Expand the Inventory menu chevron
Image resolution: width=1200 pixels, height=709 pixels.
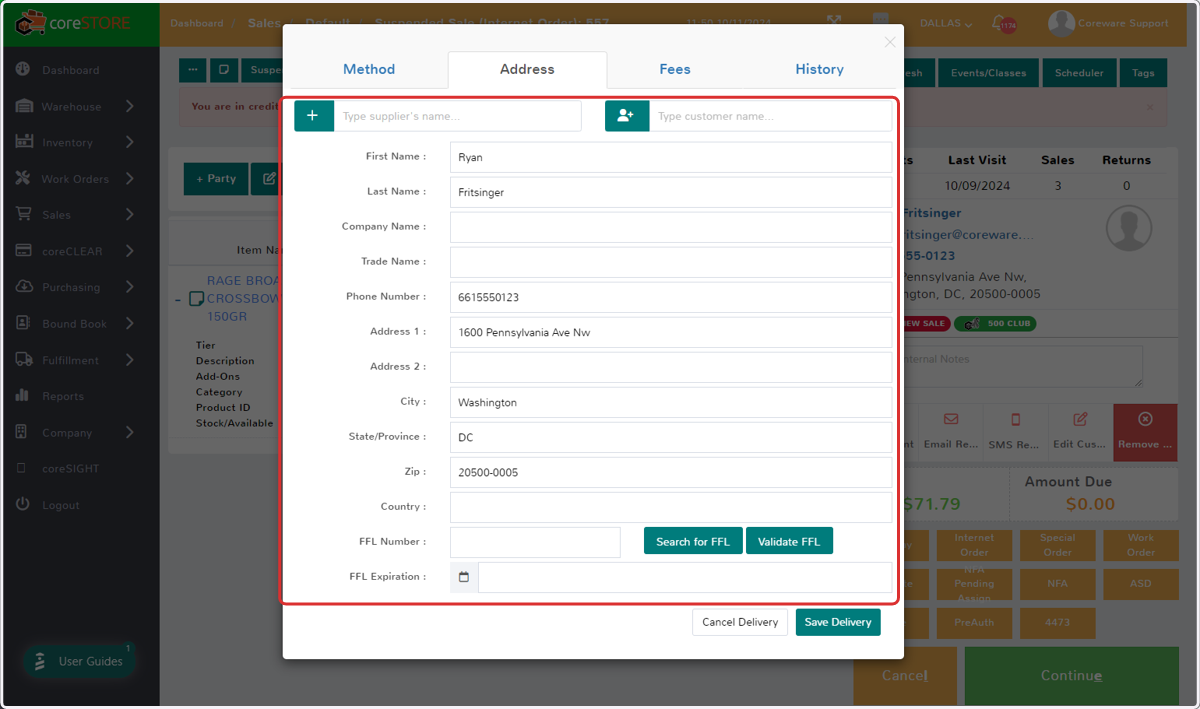pyautogui.click(x=130, y=142)
